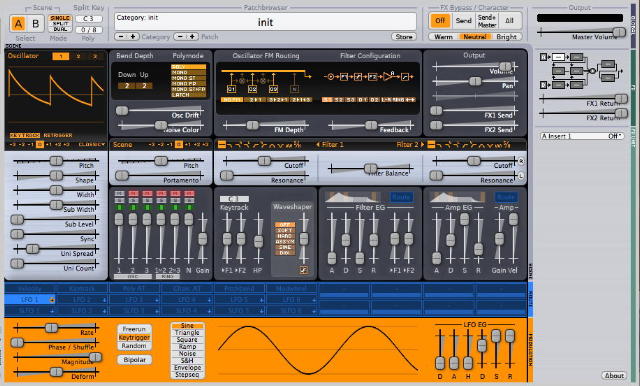Choose the Warm character

click(444, 37)
